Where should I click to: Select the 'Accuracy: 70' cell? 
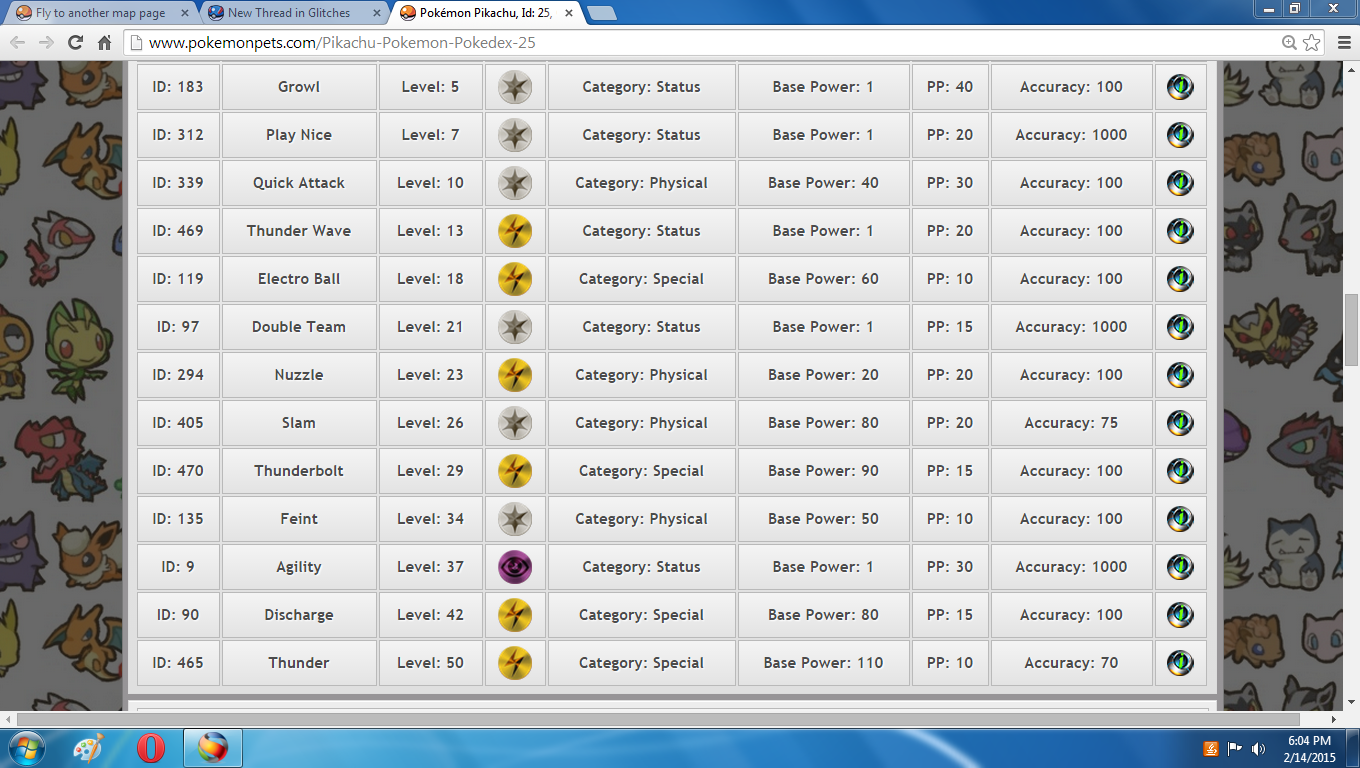click(1072, 663)
